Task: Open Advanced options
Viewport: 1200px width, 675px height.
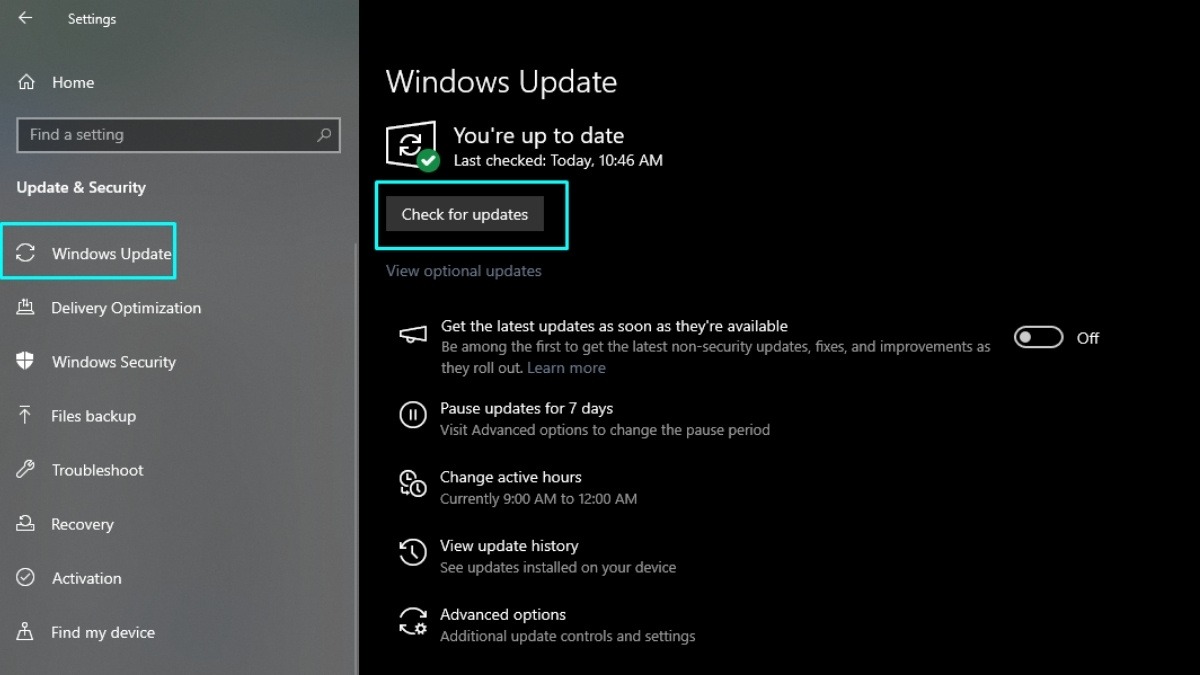Action: pos(503,615)
